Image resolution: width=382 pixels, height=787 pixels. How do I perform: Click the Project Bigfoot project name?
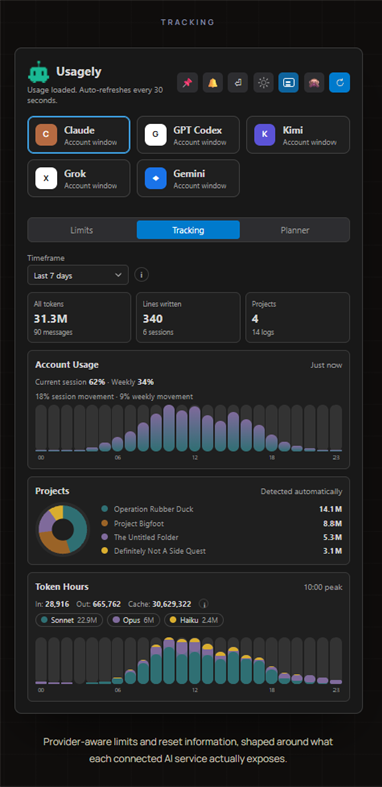(x=140, y=523)
